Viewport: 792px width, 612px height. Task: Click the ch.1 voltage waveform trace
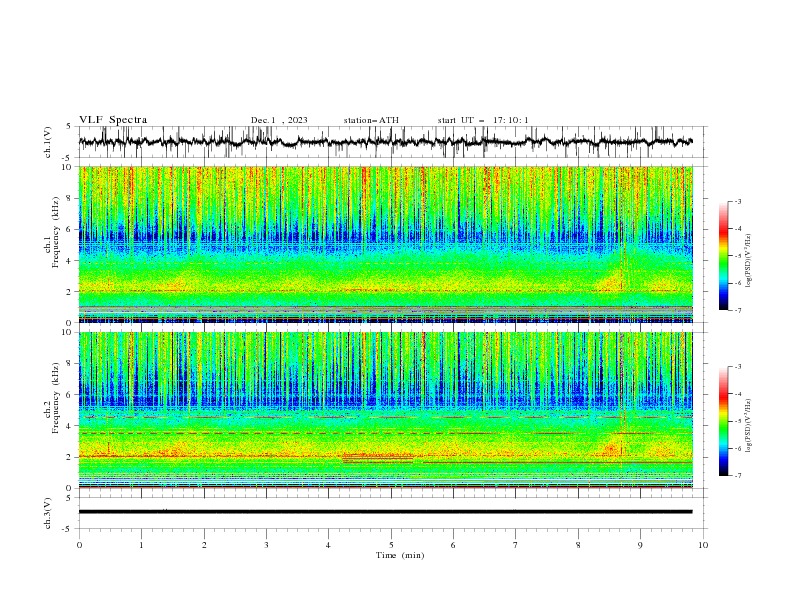coord(385,142)
